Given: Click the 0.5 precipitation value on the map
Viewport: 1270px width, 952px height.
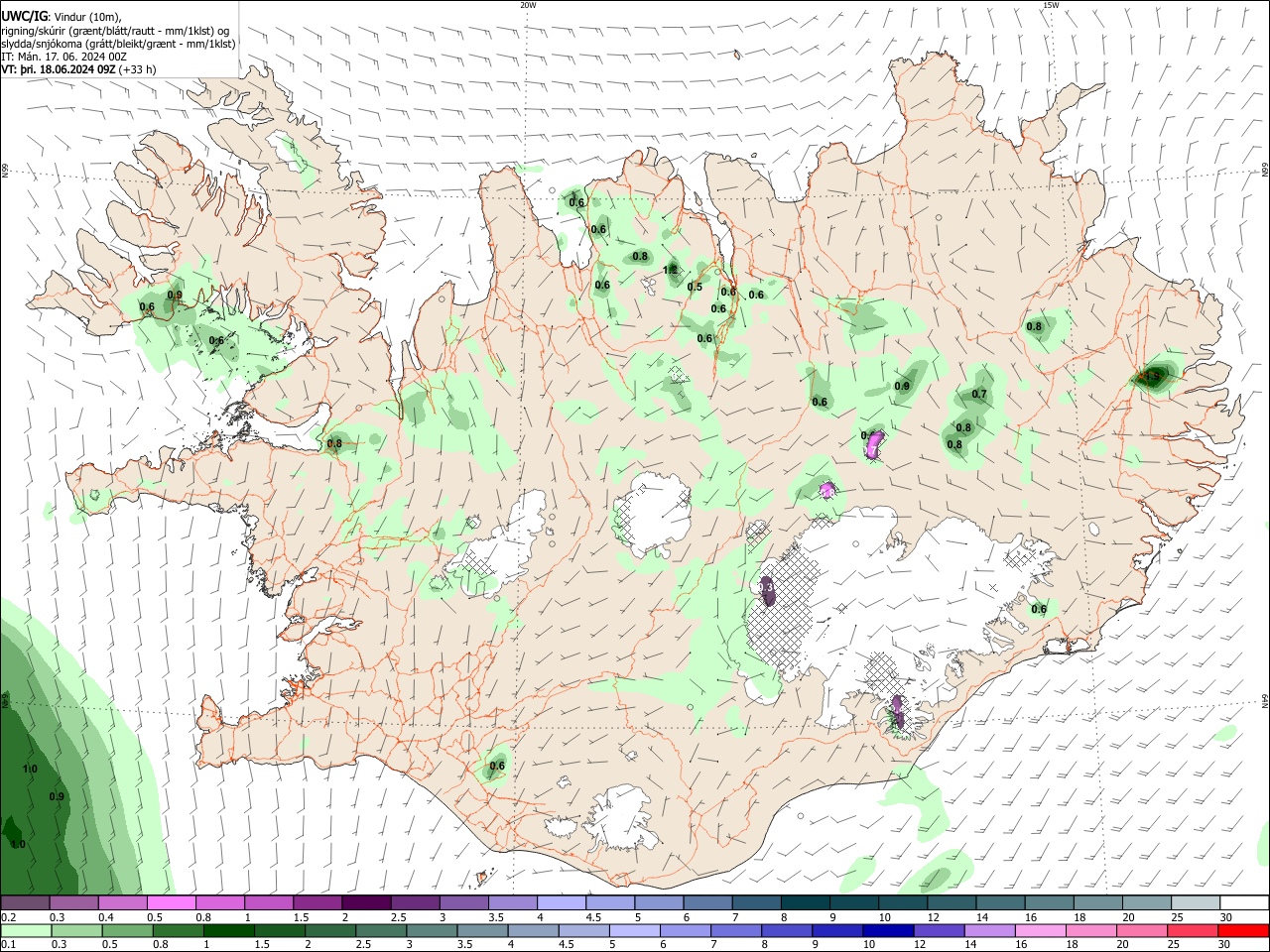Looking at the screenshot, I should pos(695,288).
